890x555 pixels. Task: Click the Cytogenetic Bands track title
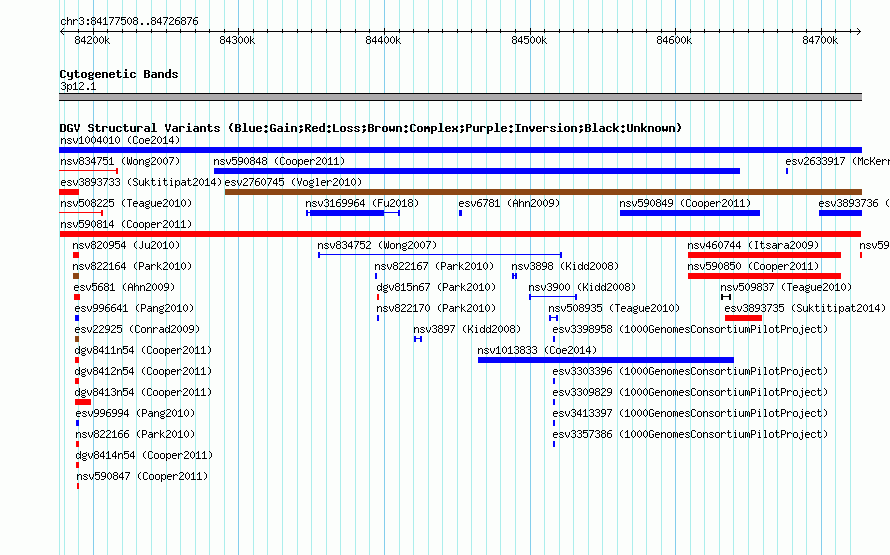pyautogui.click(x=119, y=74)
